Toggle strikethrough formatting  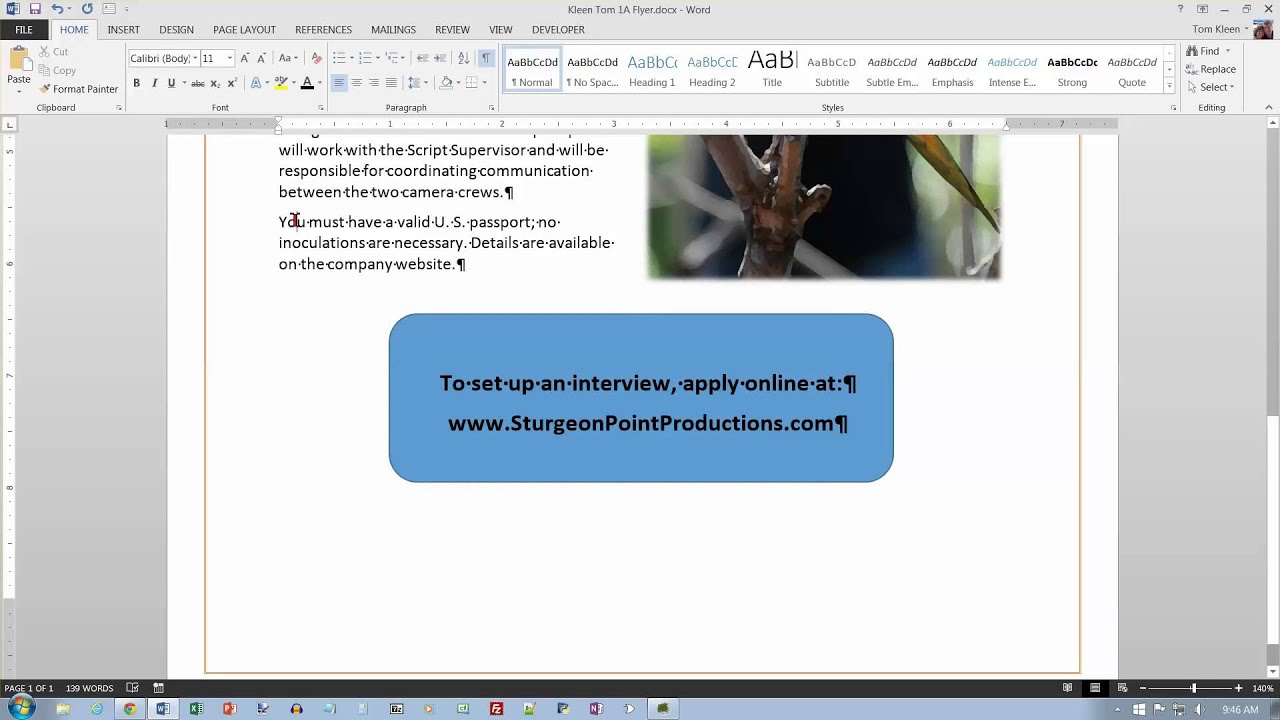point(198,83)
